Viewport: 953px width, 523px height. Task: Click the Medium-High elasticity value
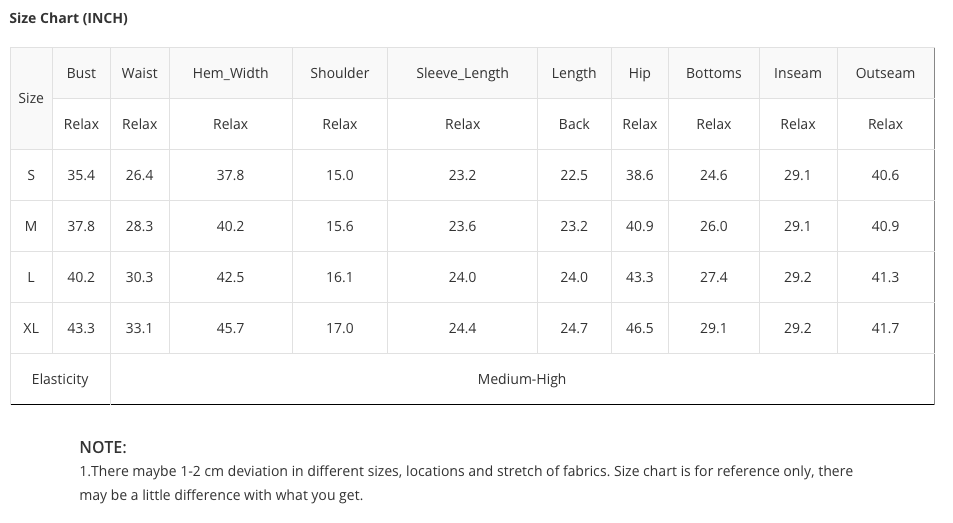[521, 379]
